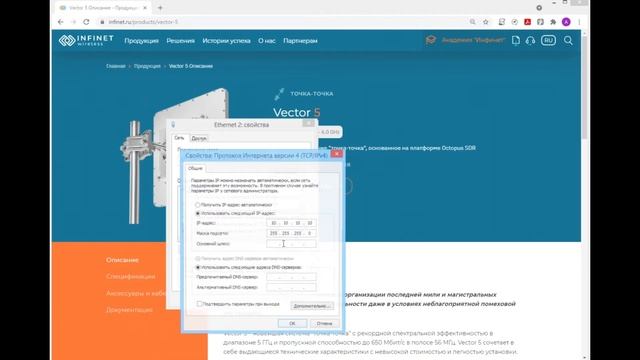This screenshot has height=360, width=640.
Task: Select the Спецификация sidebar item
Action: [x=131, y=277]
